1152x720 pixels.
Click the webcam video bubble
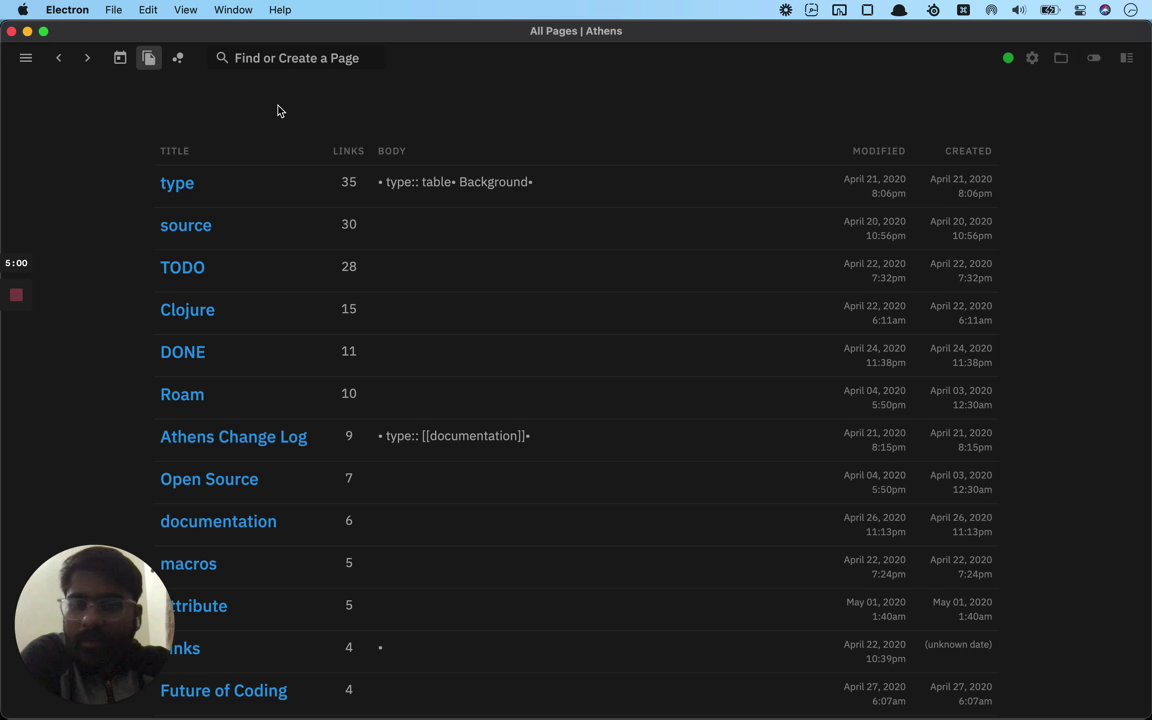(94, 624)
